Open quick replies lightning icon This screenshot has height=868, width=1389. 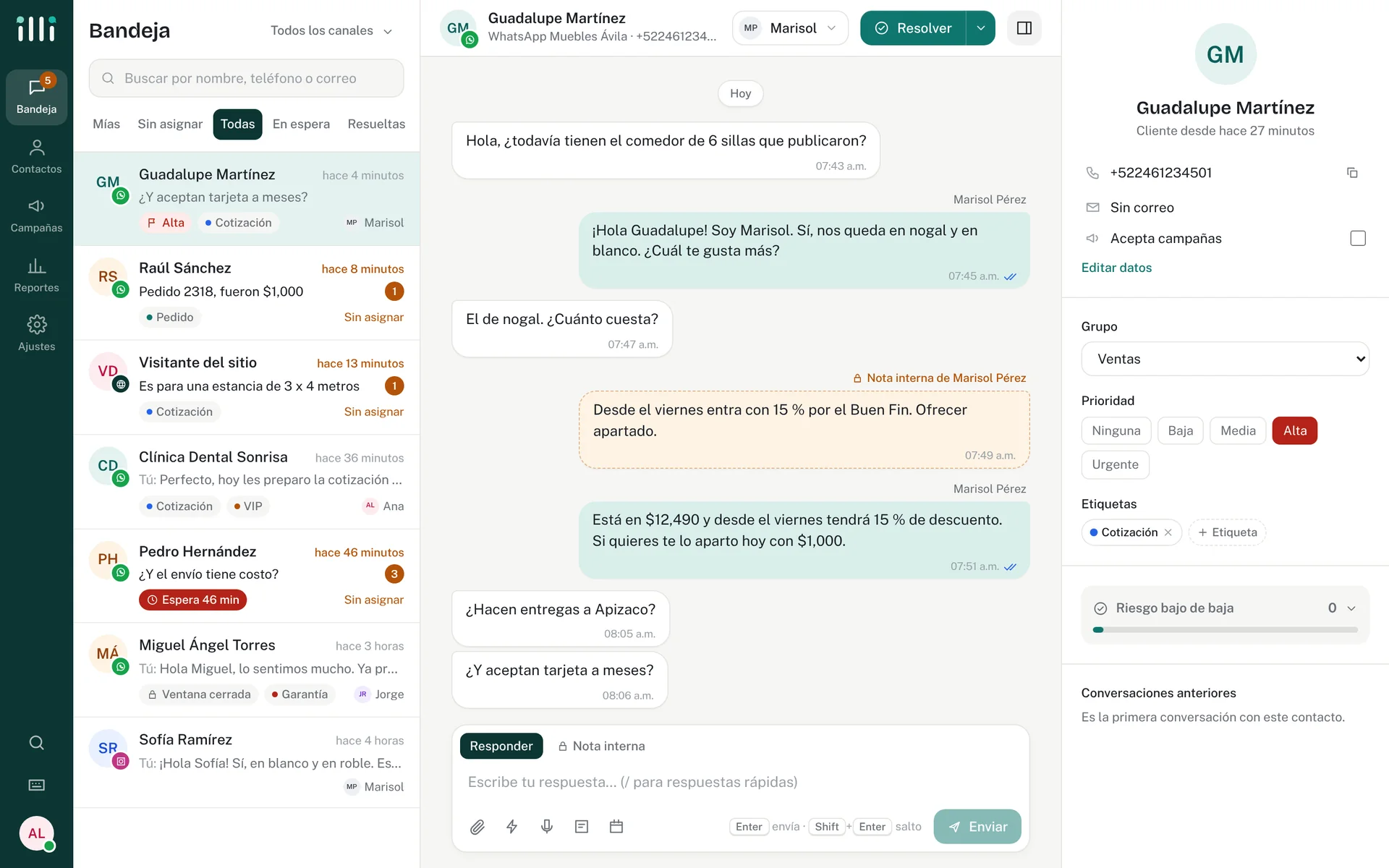512,827
